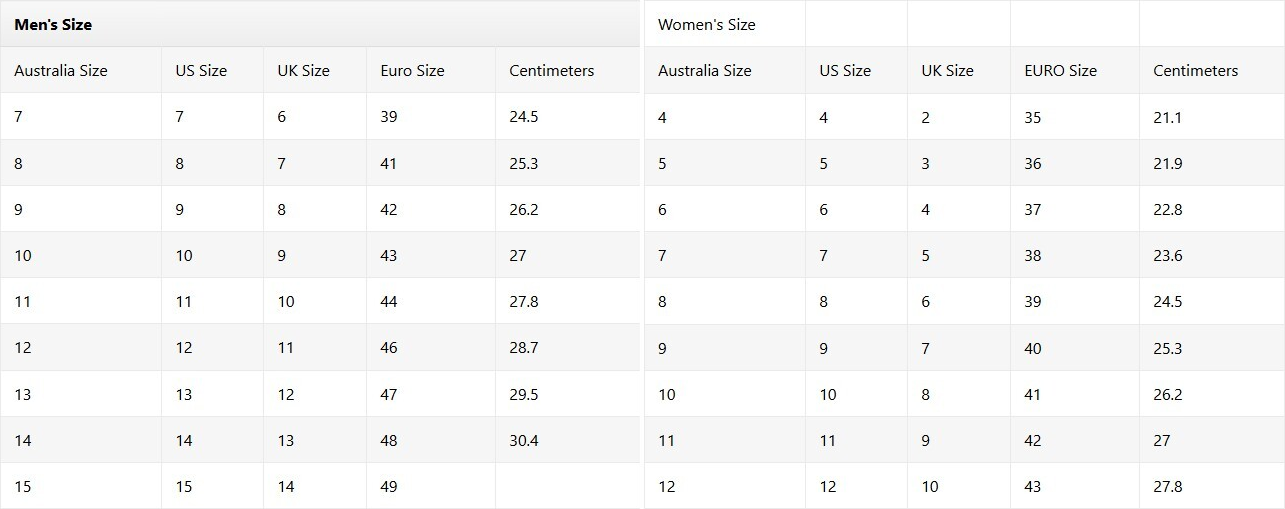Select women's Euro size 38 cell
The height and width of the screenshot is (509, 1285).
click(x=1032, y=256)
